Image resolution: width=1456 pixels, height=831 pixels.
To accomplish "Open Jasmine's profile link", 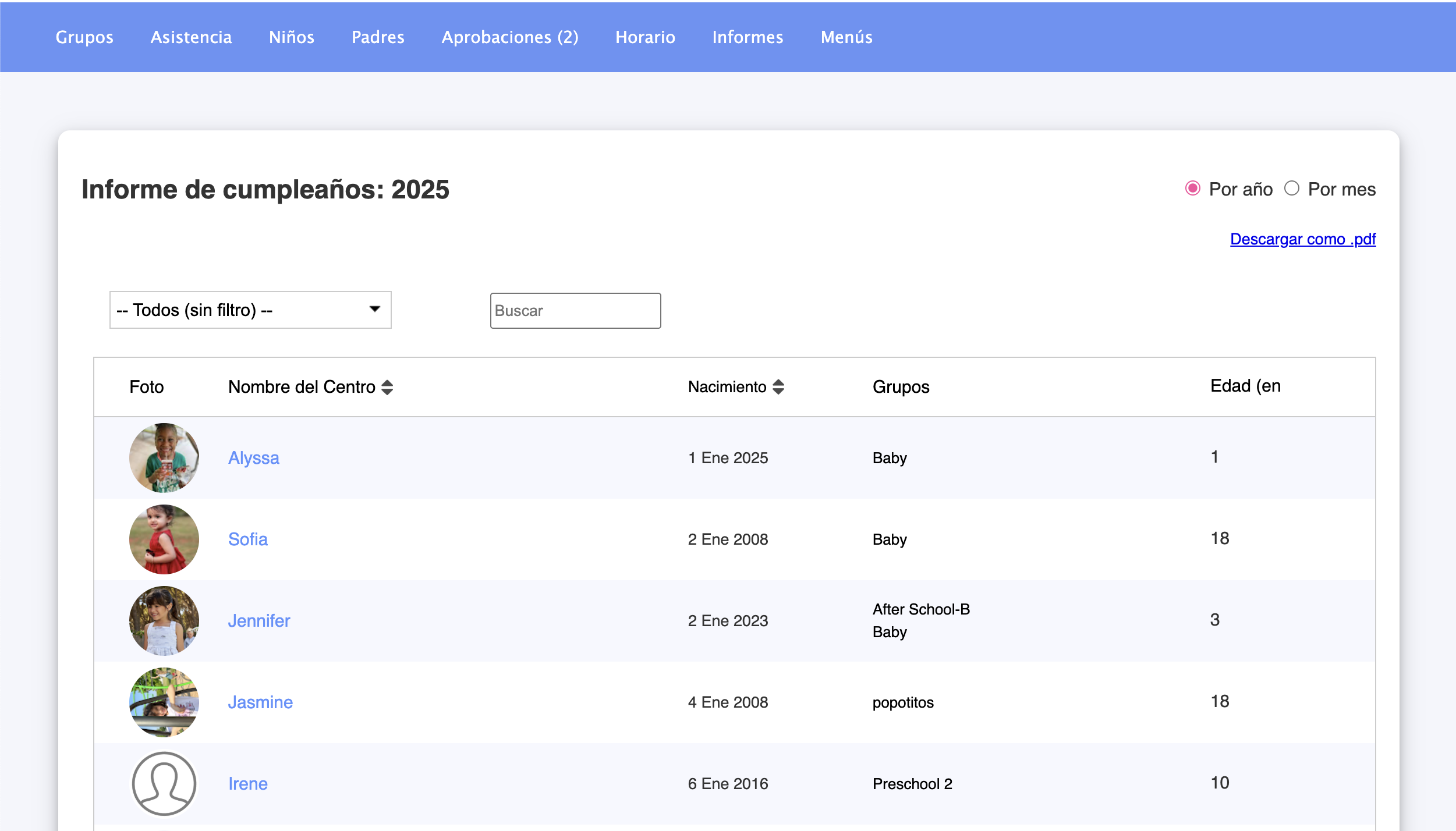I will coord(260,702).
